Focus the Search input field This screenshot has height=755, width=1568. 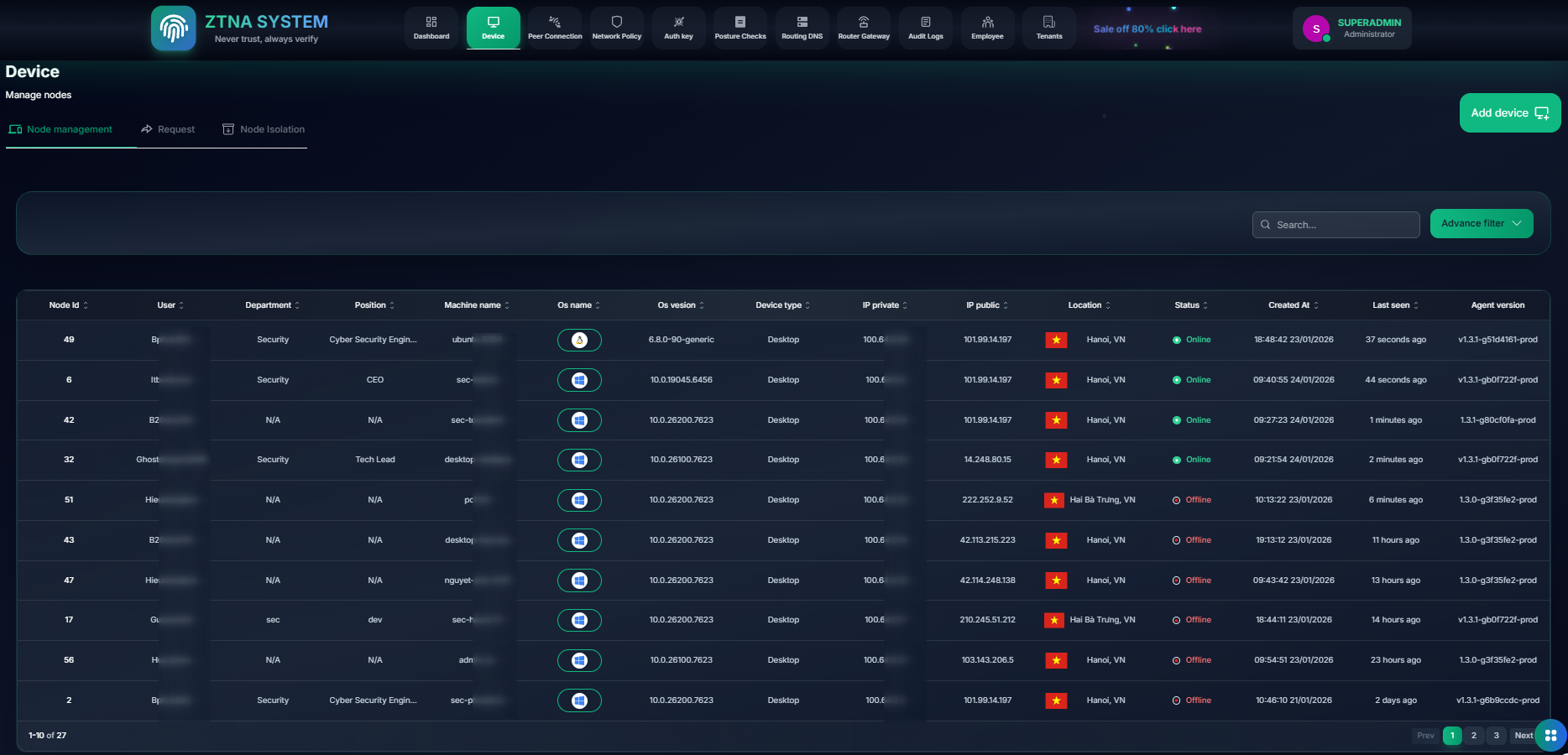(1336, 225)
